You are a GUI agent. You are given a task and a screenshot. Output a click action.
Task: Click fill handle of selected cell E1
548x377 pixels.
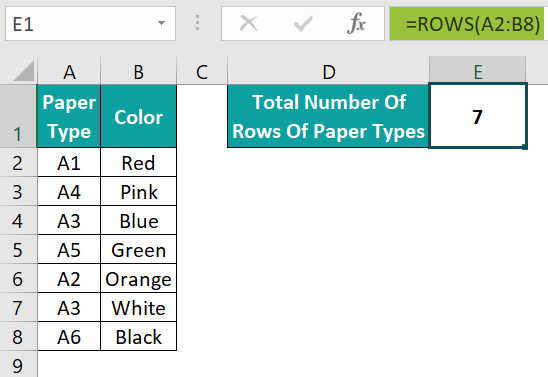coord(525,147)
